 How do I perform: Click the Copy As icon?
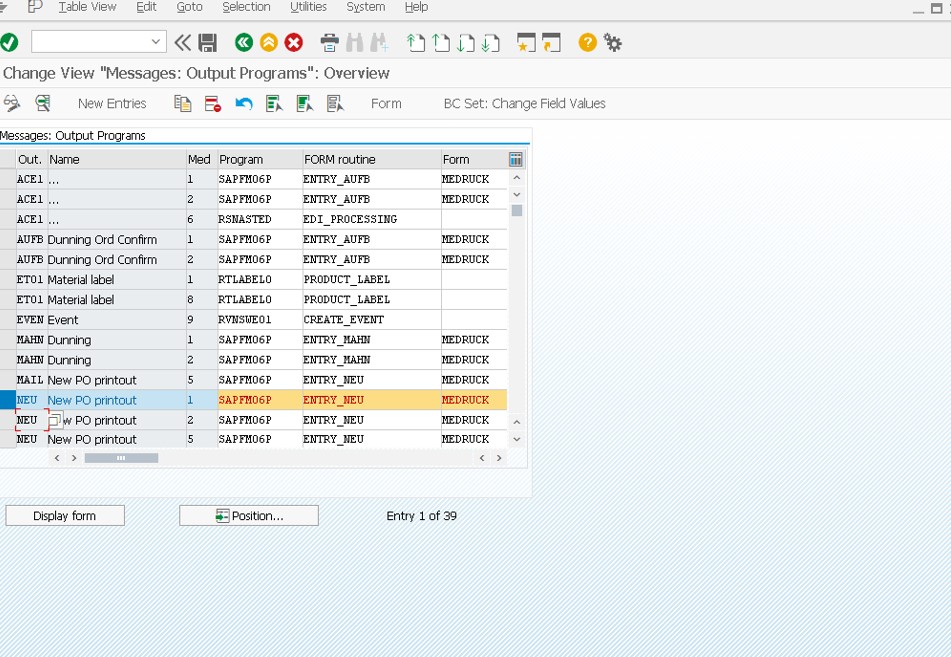(x=183, y=103)
